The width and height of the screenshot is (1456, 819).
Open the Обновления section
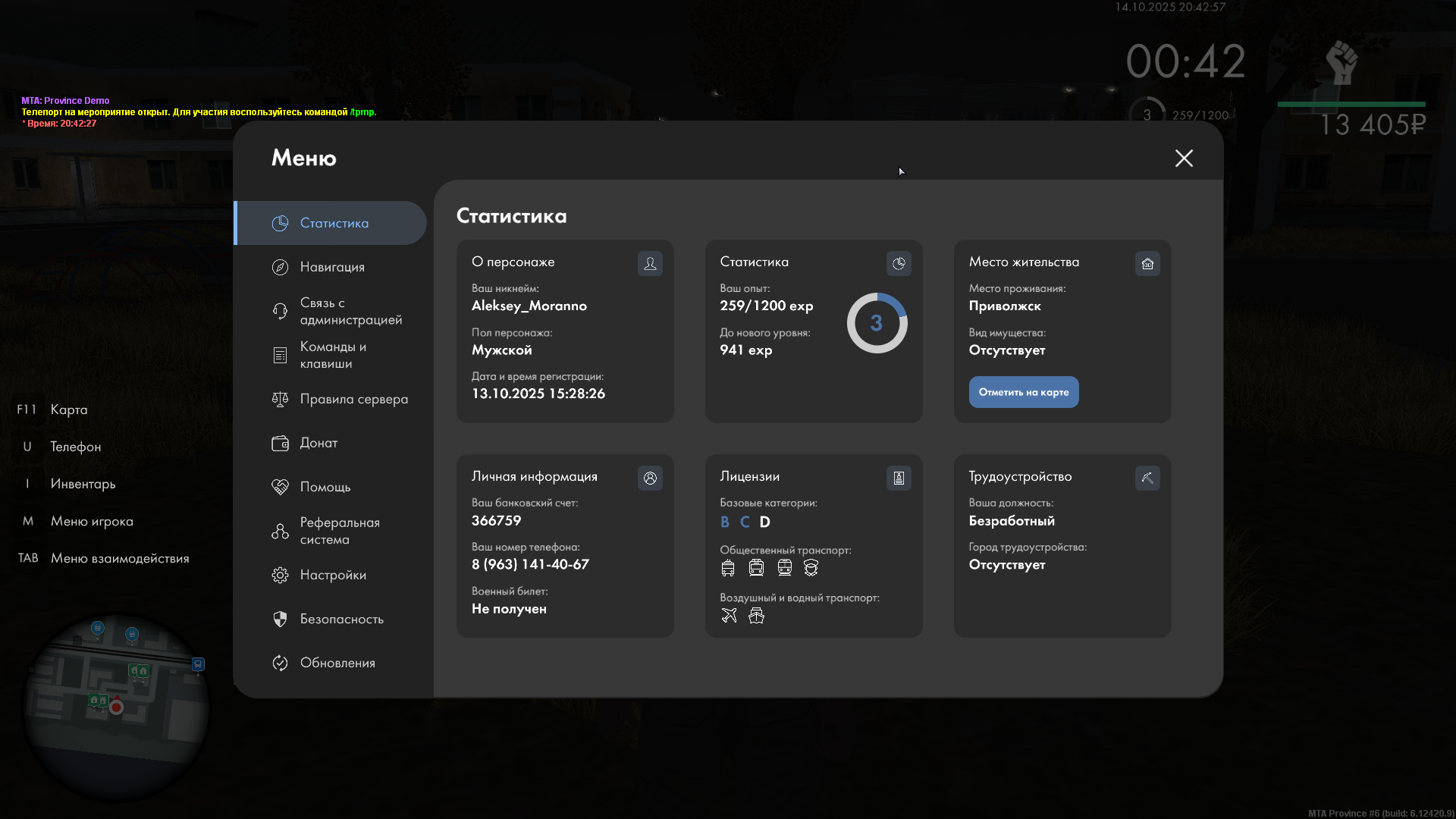[337, 663]
